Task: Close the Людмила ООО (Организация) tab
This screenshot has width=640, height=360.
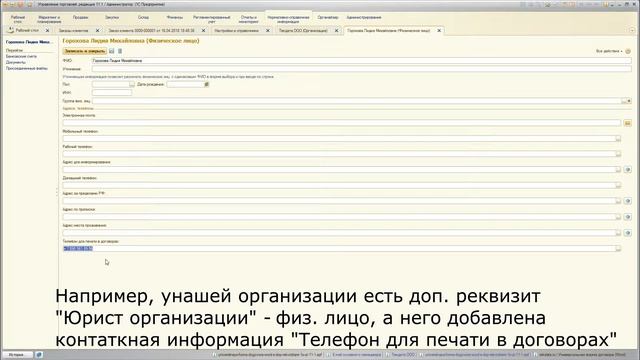Action: (336, 31)
